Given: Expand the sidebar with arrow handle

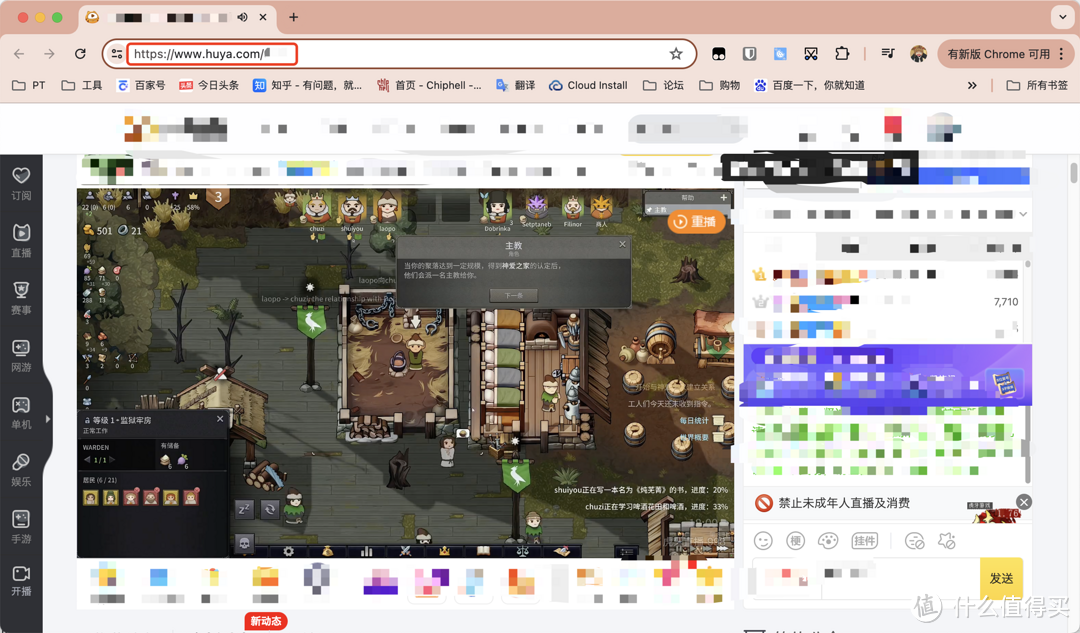Looking at the screenshot, I should pos(48,419).
